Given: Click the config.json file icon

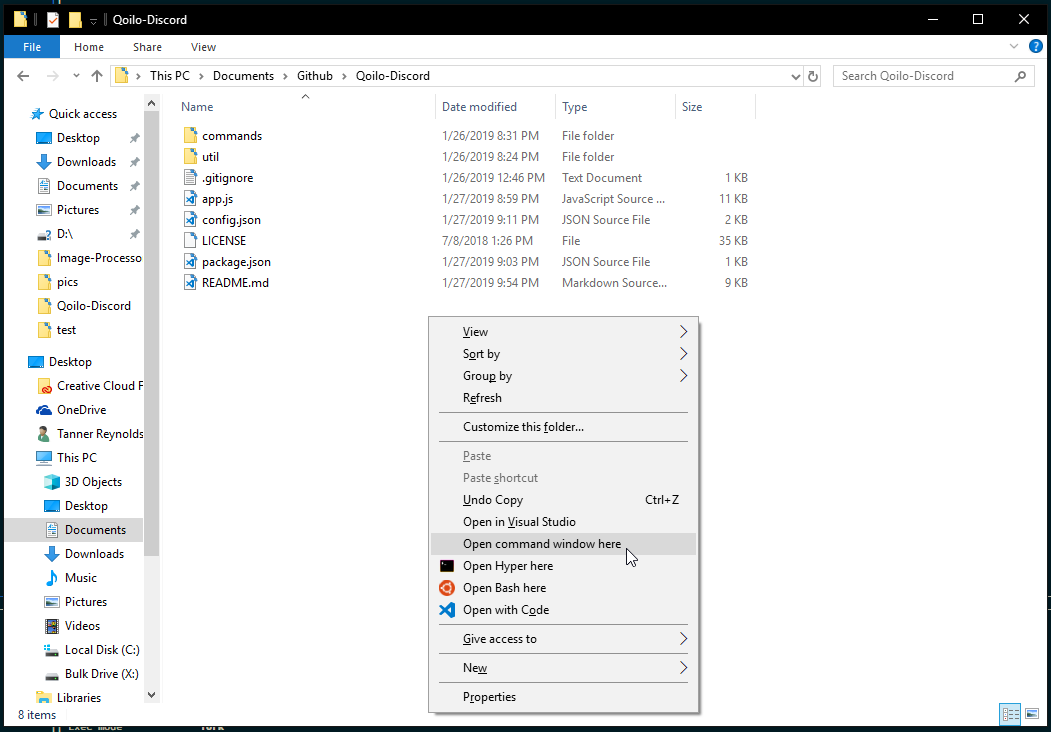Looking at the screenshot, I should coord(191,220).
